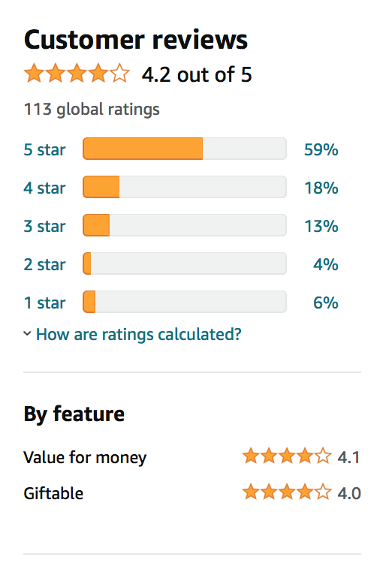Select the 4% percentage link
The image size is (381, 572).
point(326,264)
